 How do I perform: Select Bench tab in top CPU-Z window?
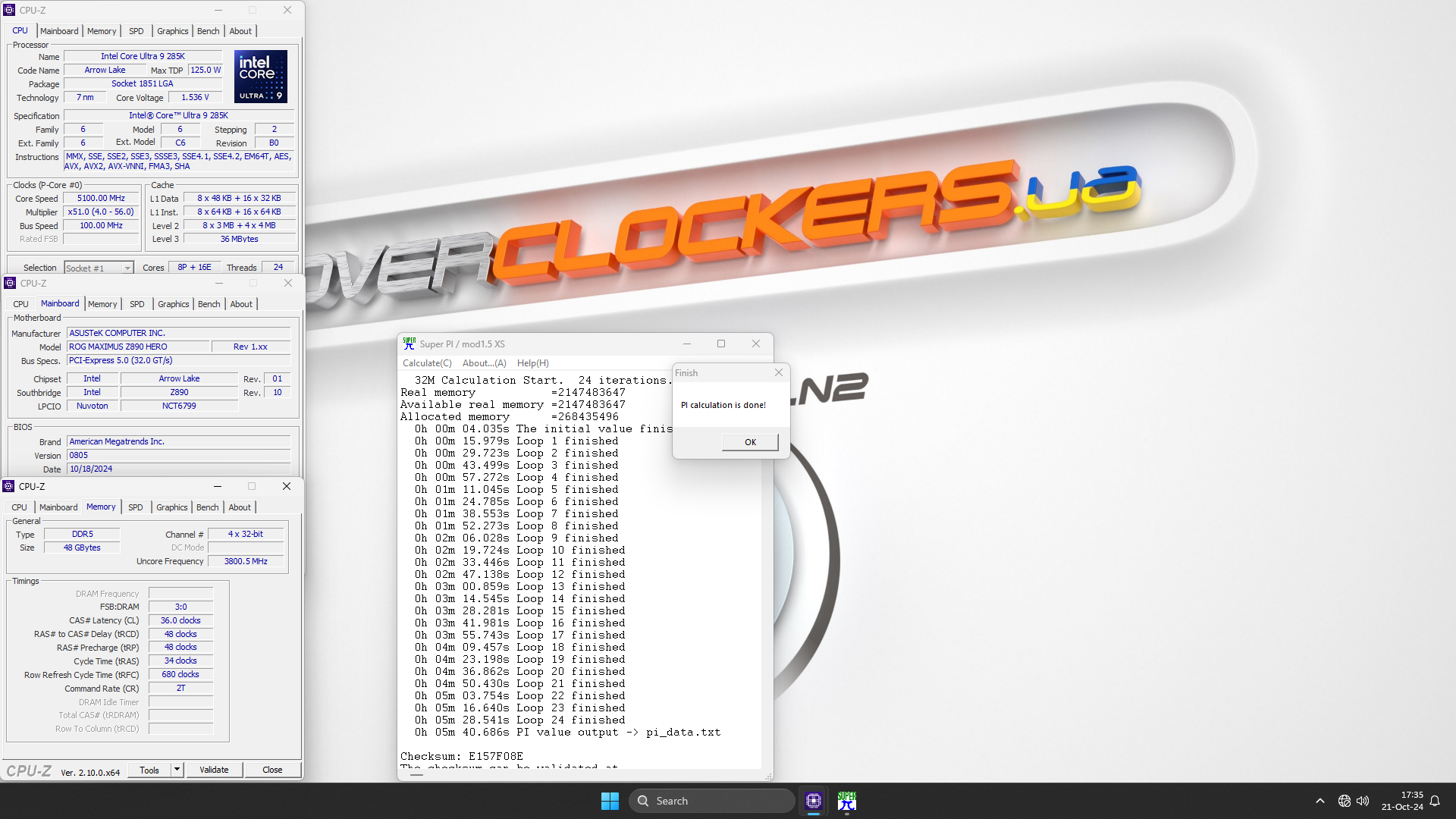(209, 31)
